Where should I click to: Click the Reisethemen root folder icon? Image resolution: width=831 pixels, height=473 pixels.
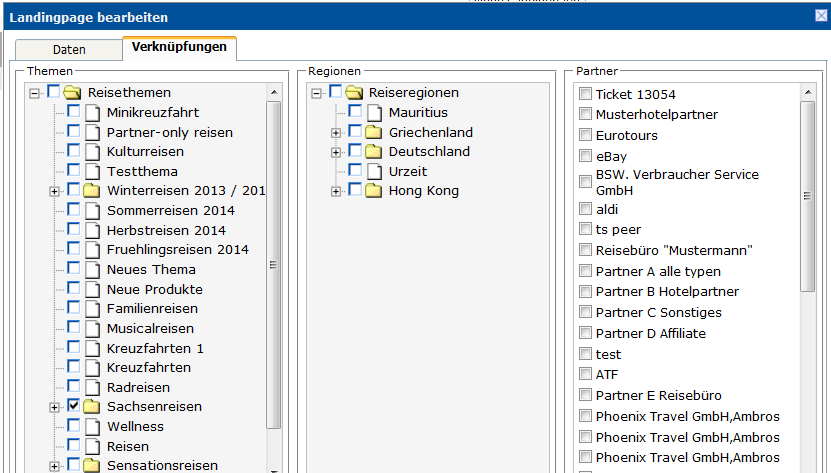73,93
